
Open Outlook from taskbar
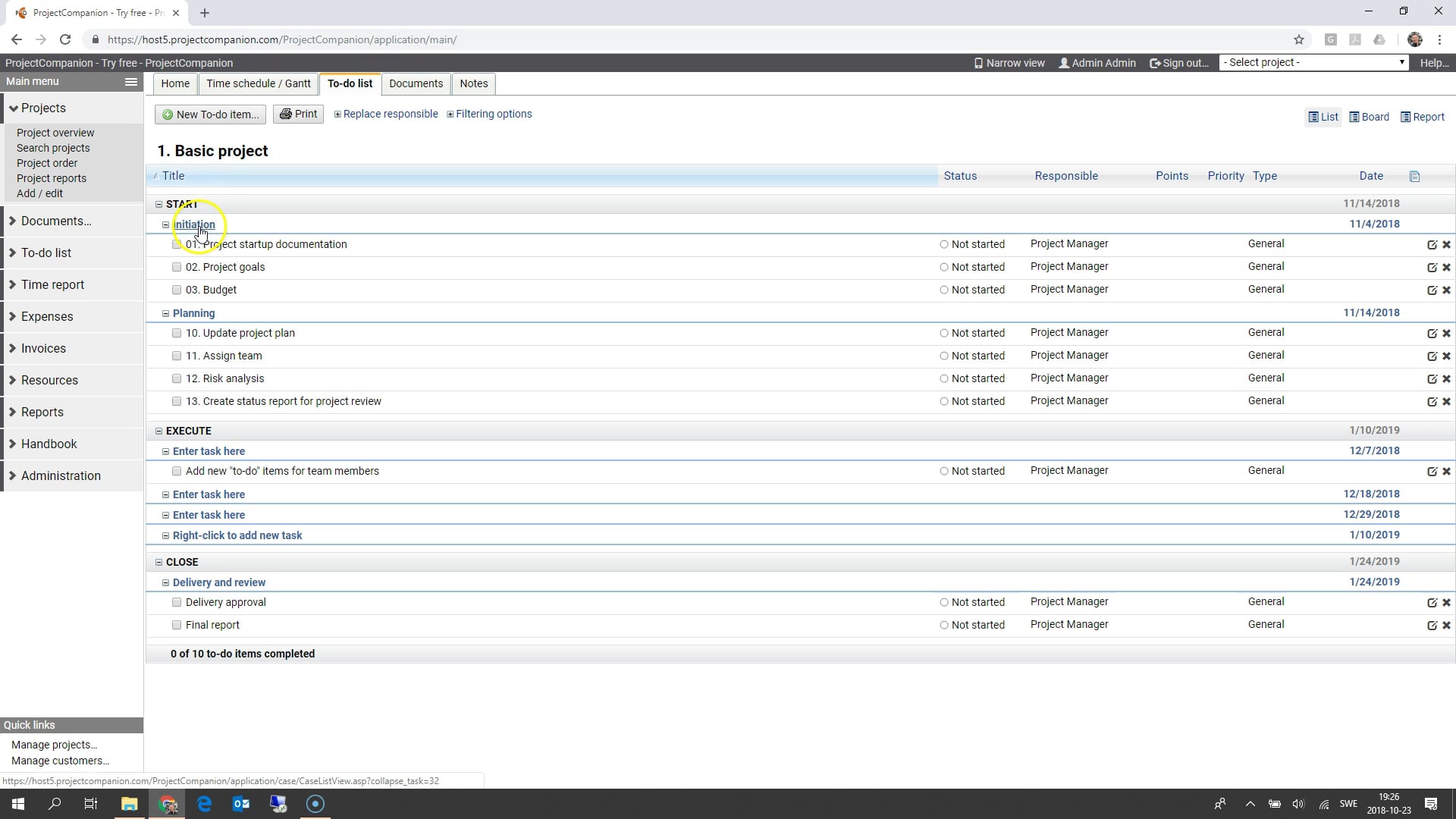(241, 804)
